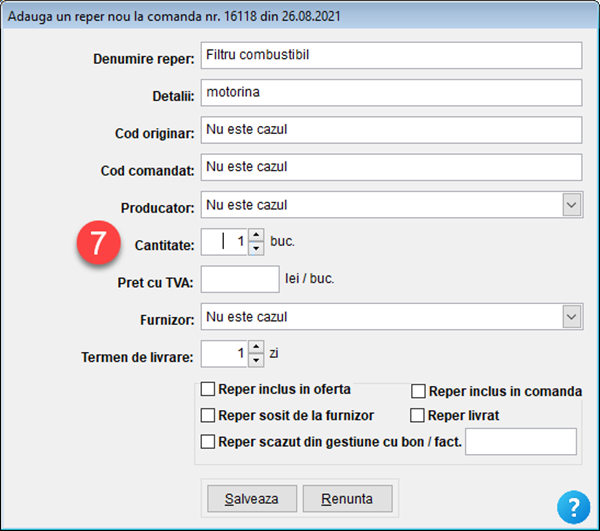Select the Cod originar text field

click(391, 130)
